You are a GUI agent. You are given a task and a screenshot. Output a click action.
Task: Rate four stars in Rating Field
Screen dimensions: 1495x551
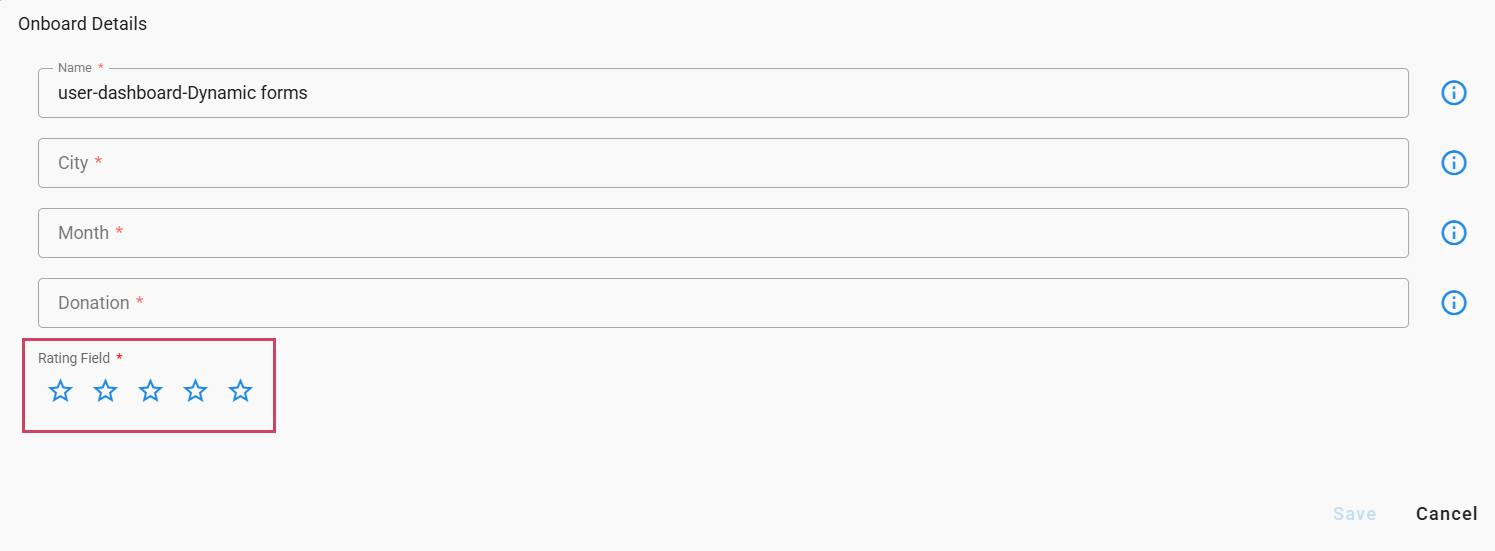[x=196, y=391]
